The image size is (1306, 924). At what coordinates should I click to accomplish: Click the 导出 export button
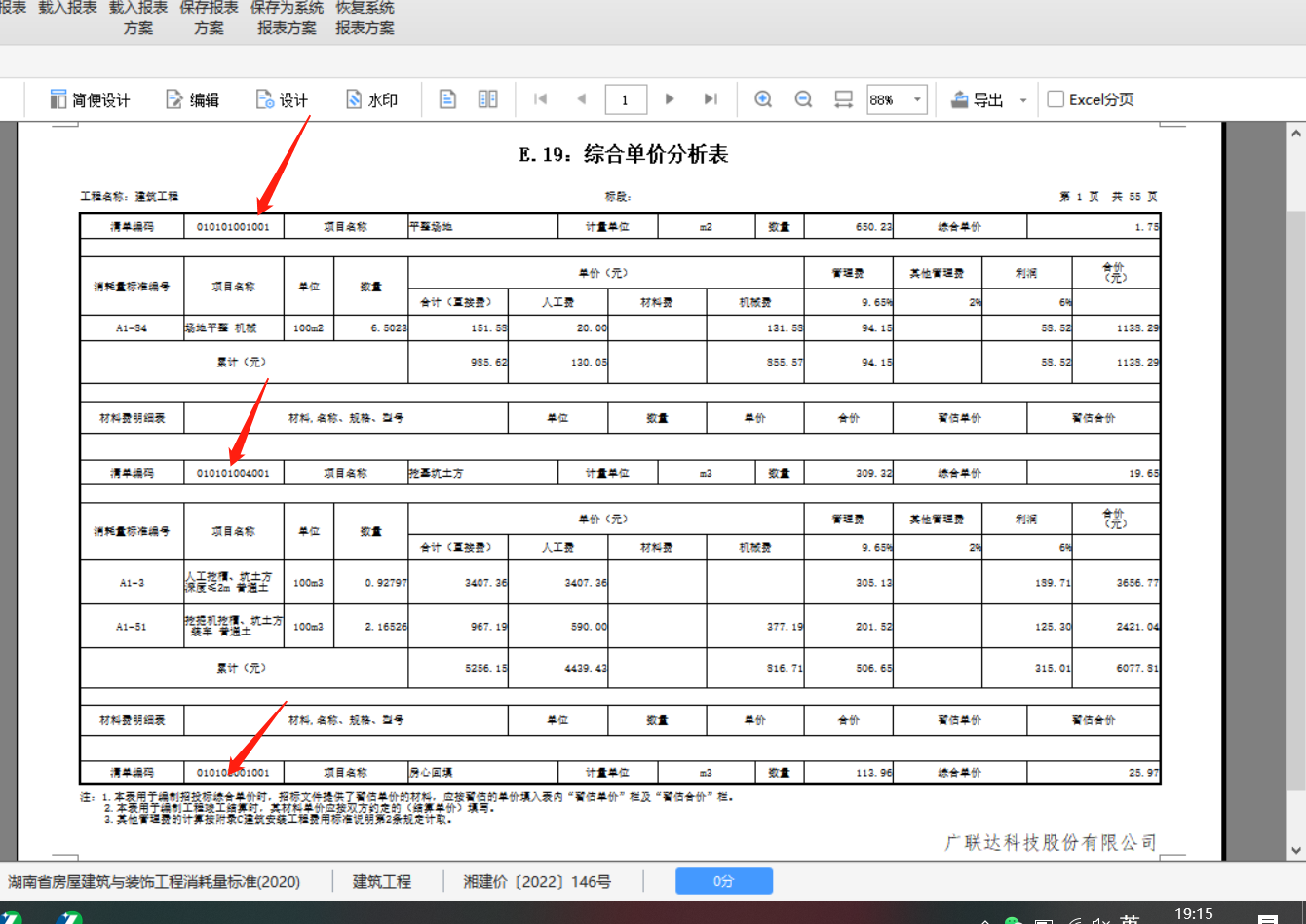[x=978, y=99]
